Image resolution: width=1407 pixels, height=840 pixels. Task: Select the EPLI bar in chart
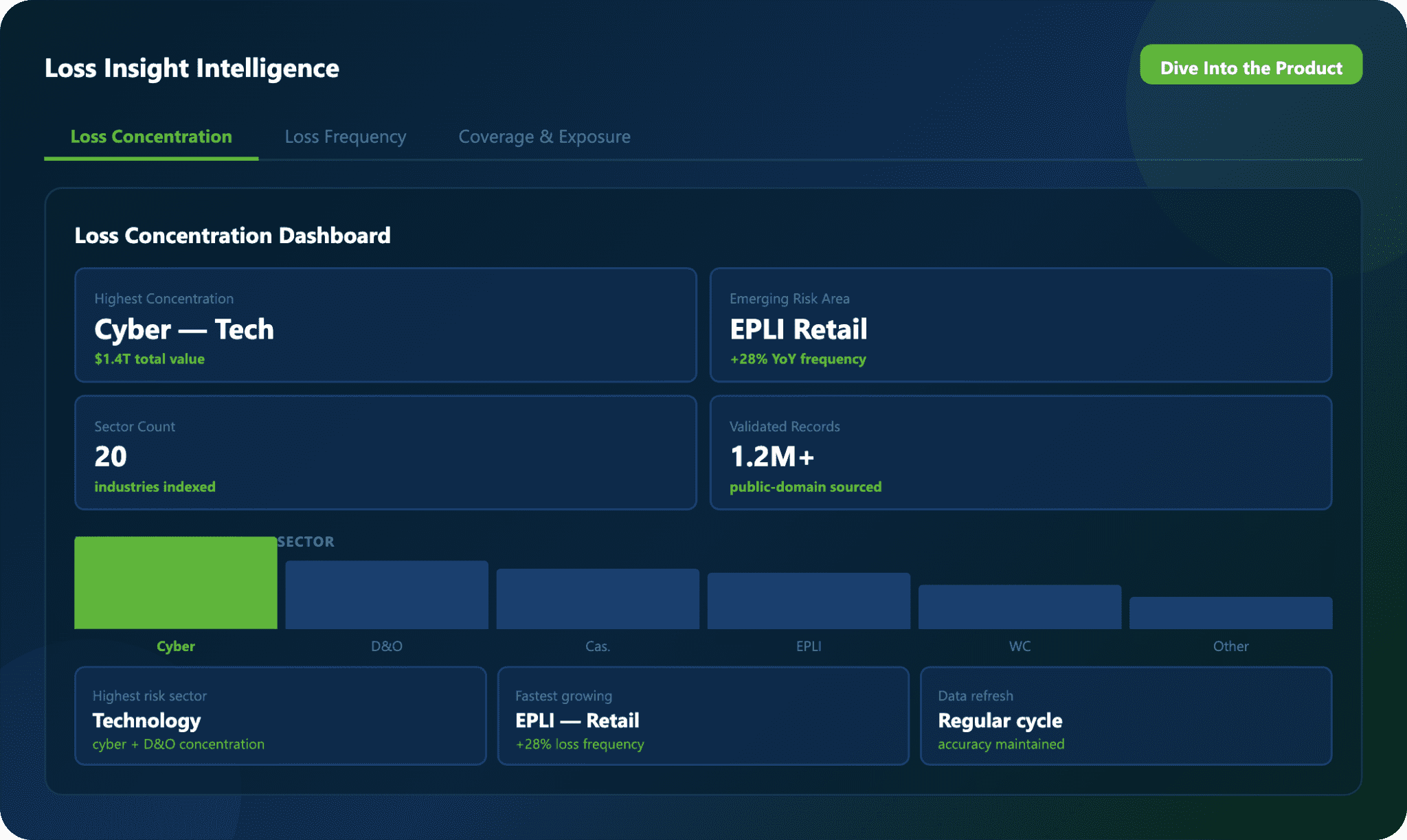[809, 601]
